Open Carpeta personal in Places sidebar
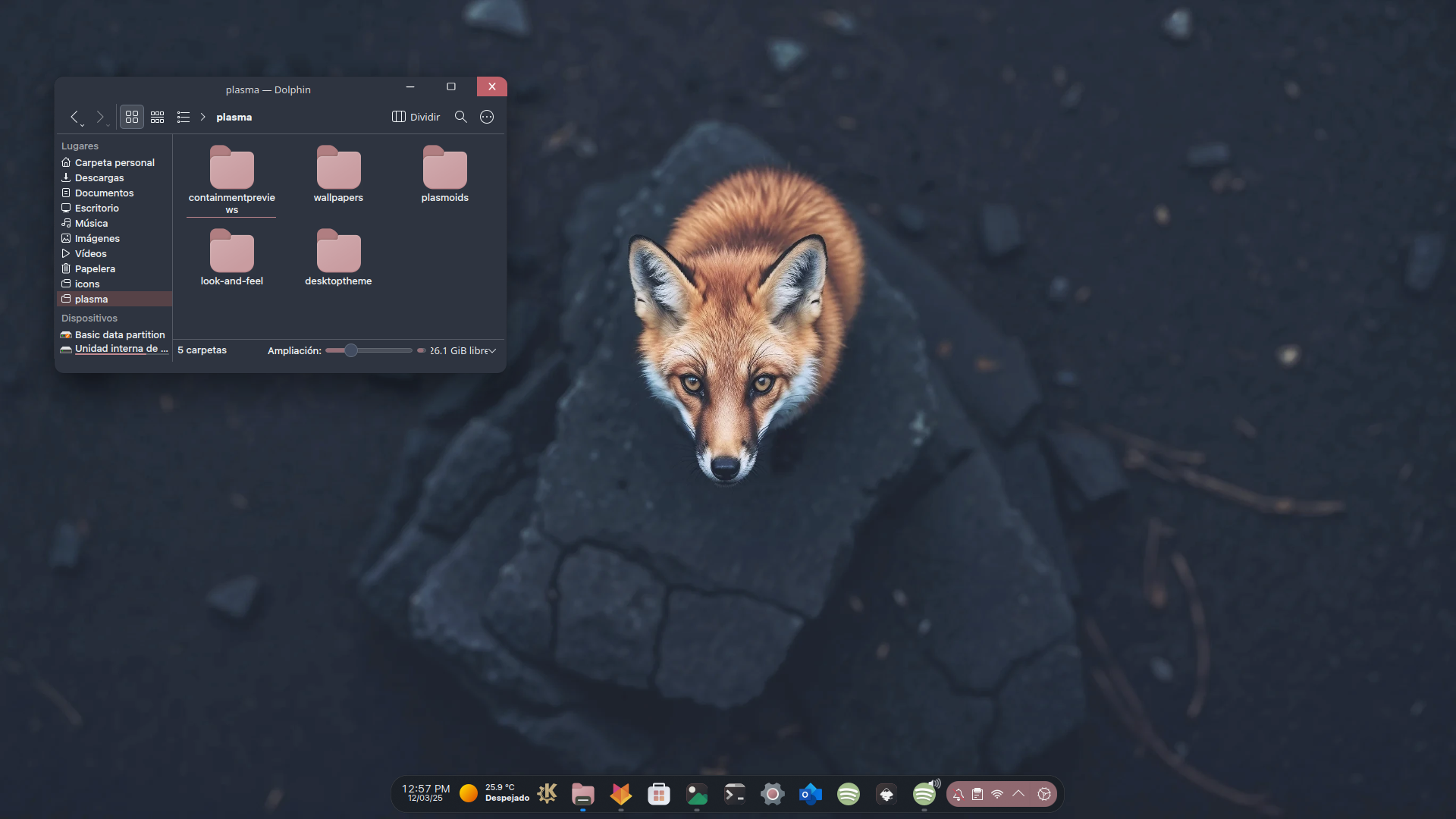Image resolution: width=1456 pixels, height=819 pixels. tap(115, 162)
